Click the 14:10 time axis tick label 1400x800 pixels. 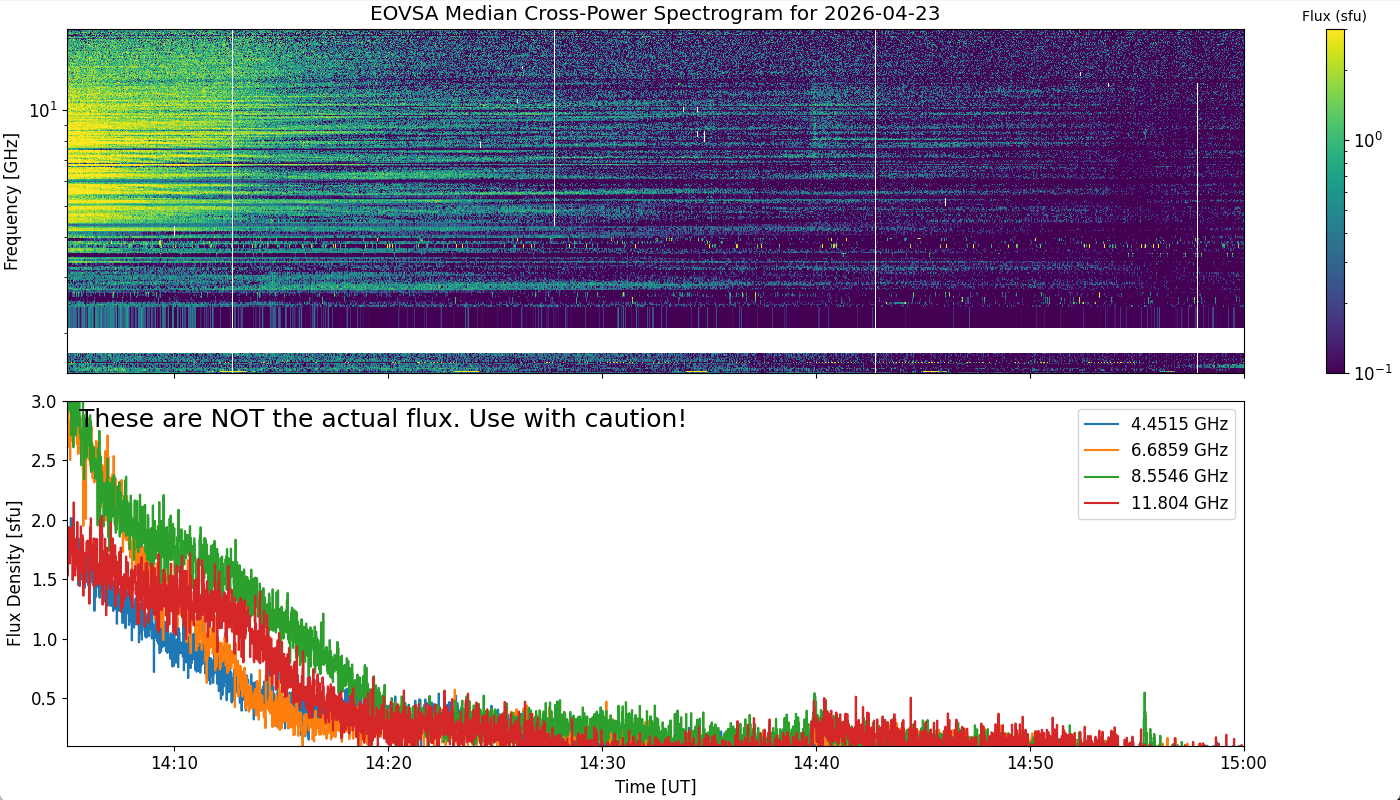(175, 764)
